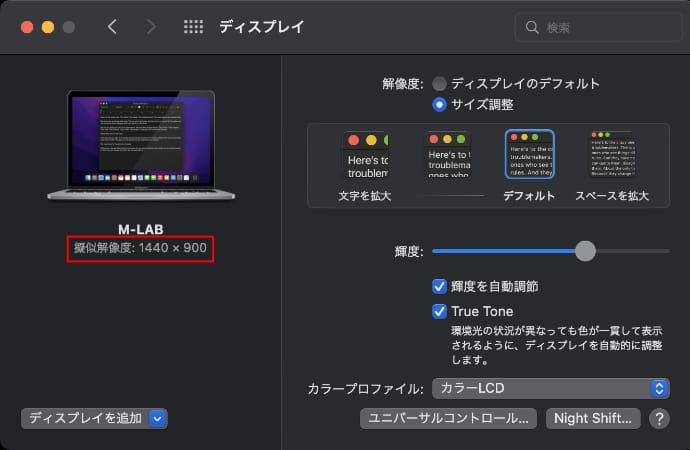
Task: Open the show-all preferences grid icon
Action: (x=193, y=27)
